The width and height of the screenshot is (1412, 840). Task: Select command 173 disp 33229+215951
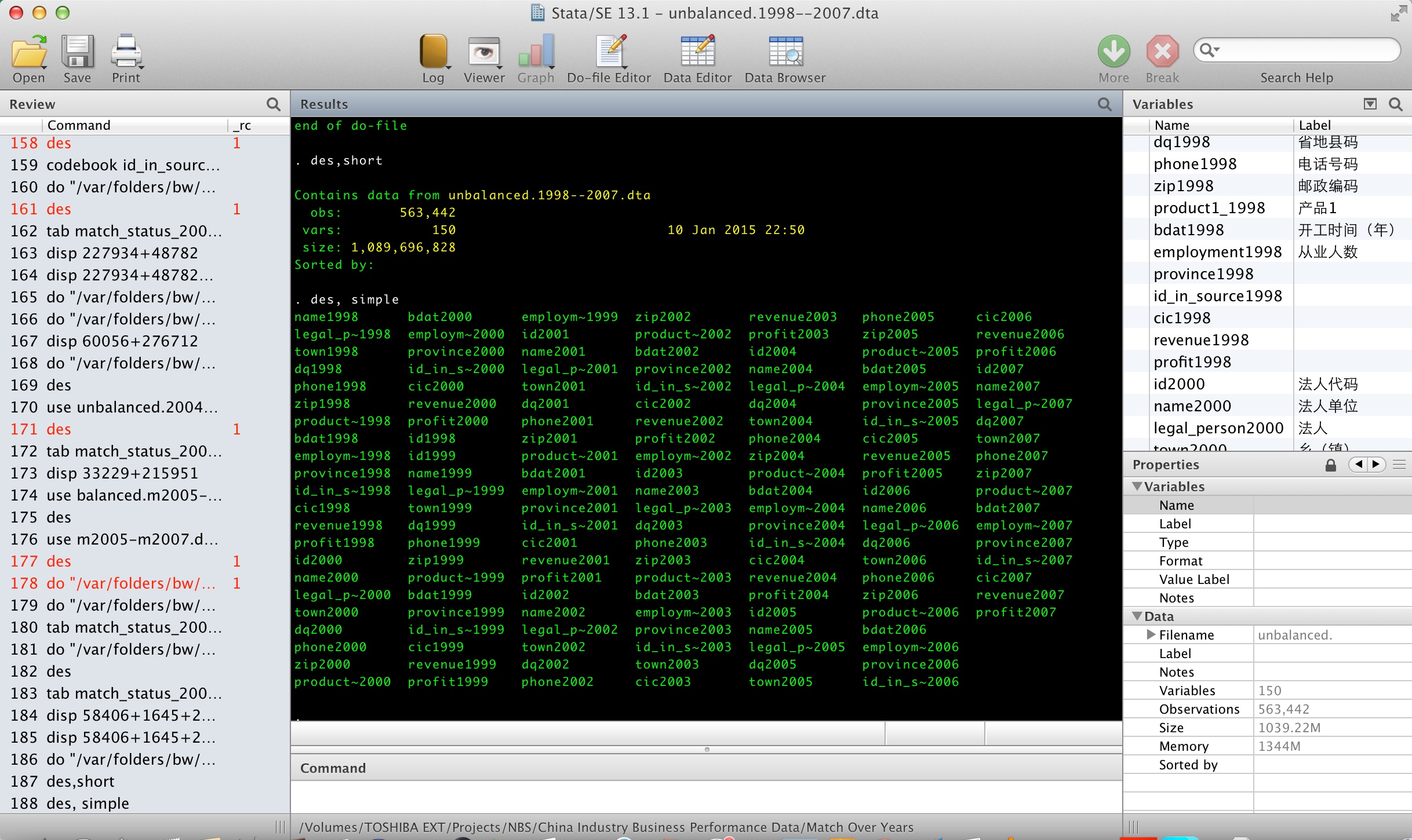click(144, 473)
